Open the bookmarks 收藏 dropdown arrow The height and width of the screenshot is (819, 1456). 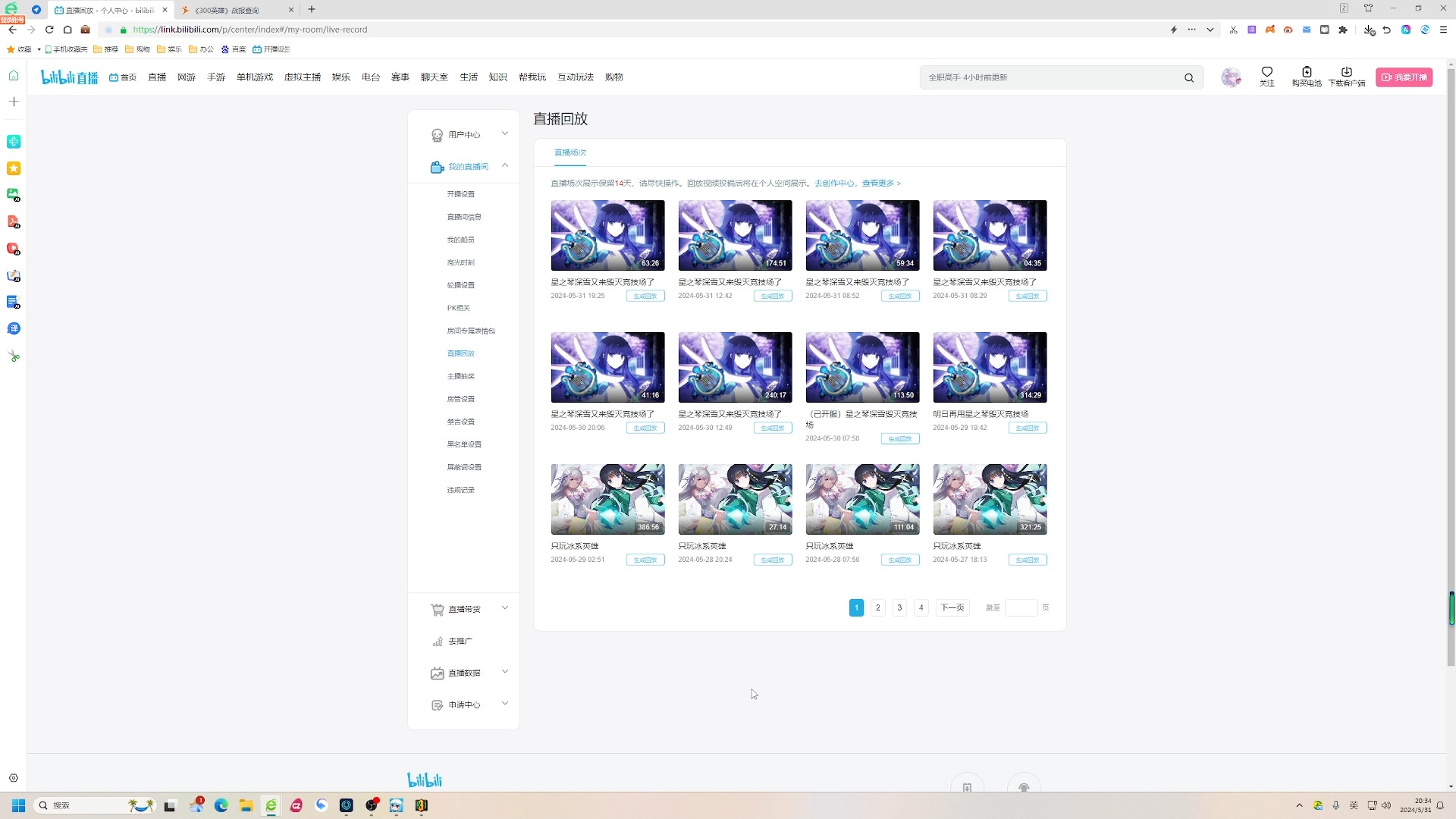click(39, 49)
